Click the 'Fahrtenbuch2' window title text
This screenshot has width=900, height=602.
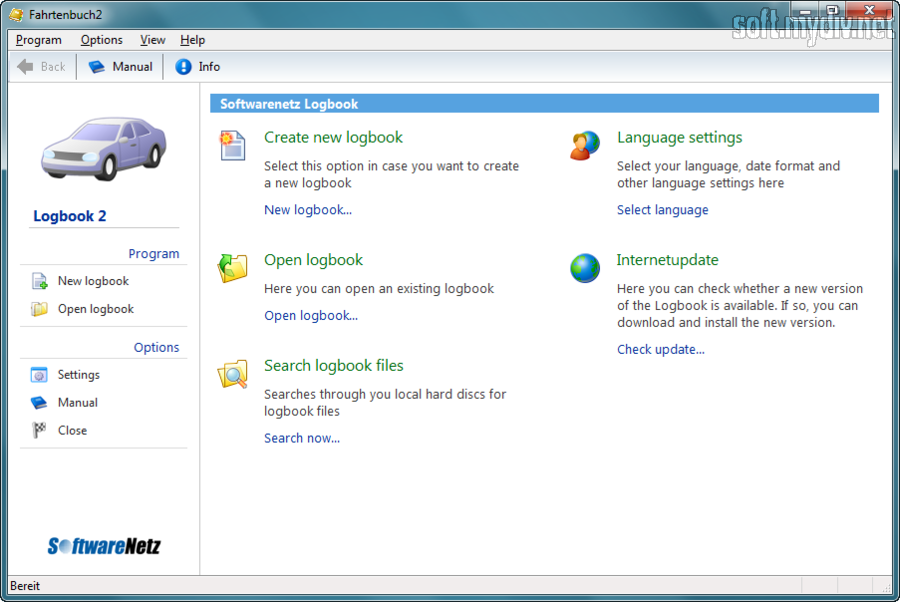coord(65,15)
